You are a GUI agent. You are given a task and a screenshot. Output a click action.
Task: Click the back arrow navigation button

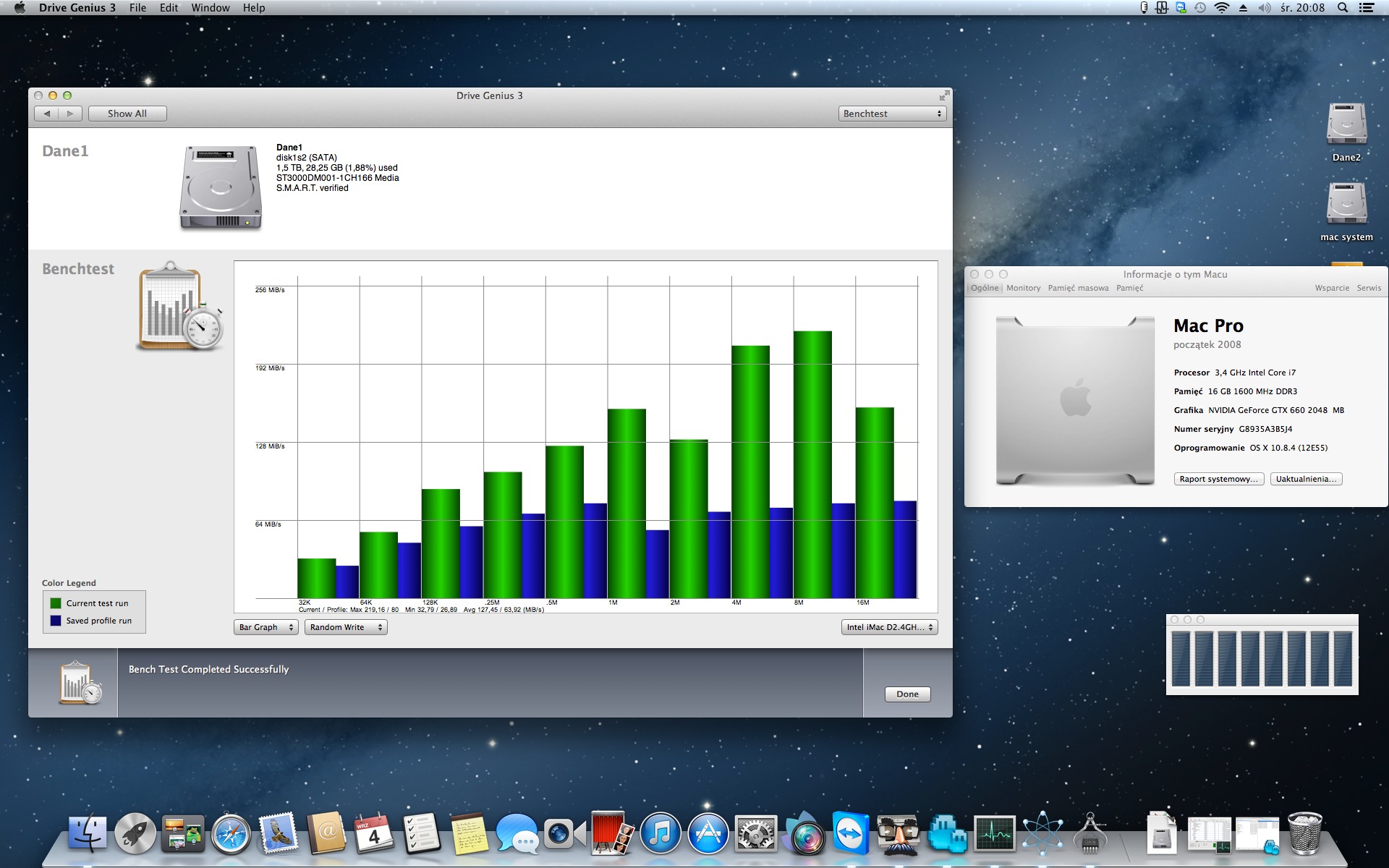pos(46,114)
